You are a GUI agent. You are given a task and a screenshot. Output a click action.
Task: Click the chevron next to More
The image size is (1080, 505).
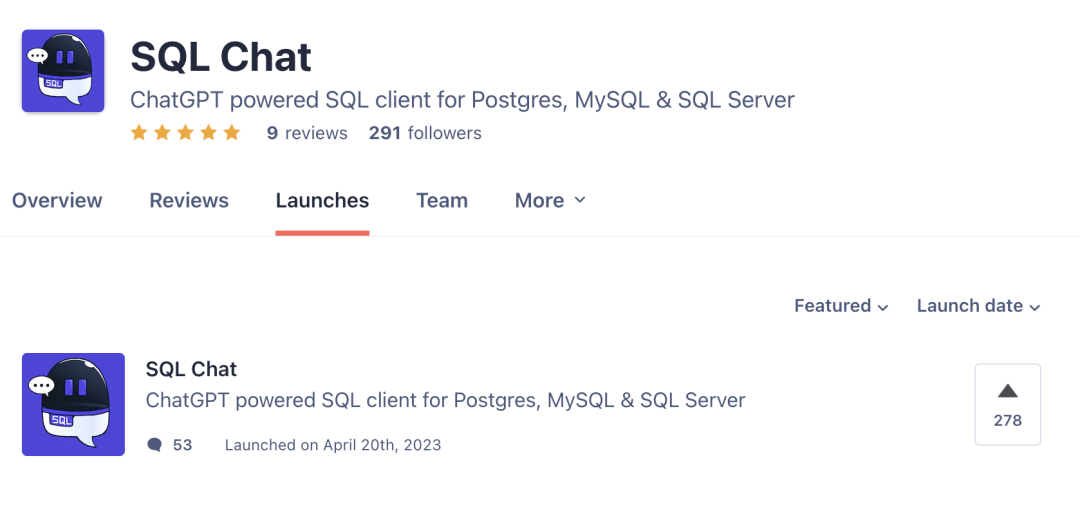(x=579, y=200)
